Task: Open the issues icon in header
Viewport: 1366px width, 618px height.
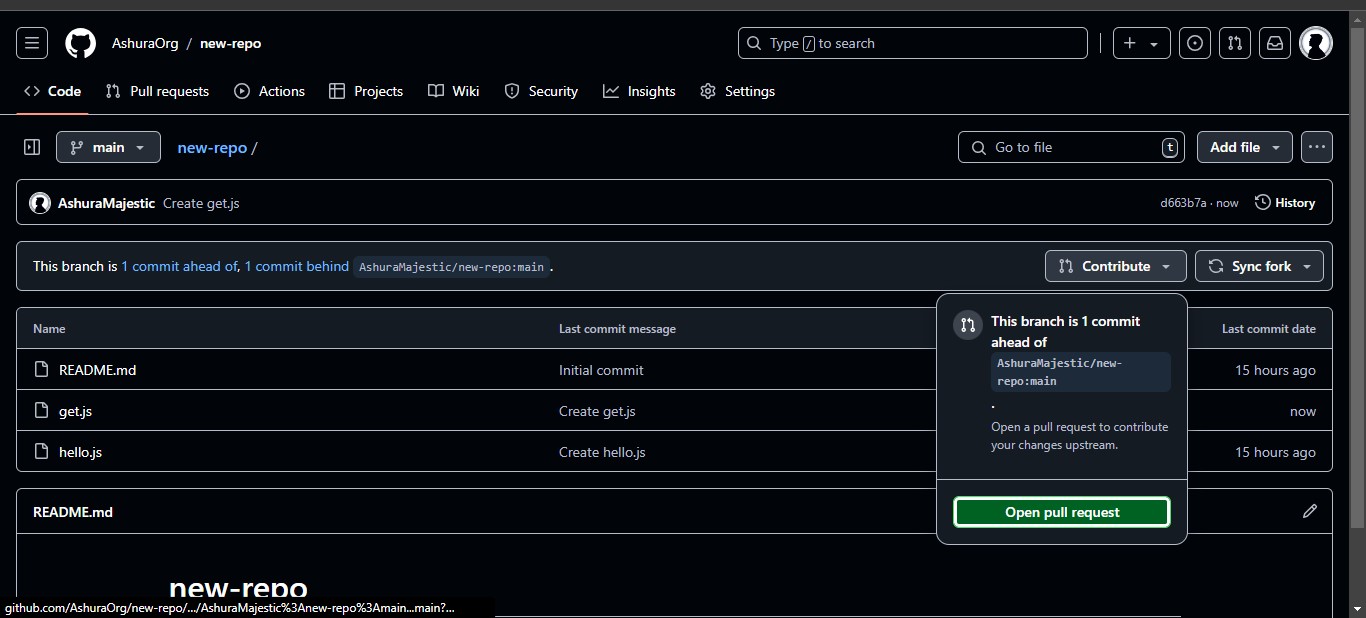Action: [x=1195, y=43]
